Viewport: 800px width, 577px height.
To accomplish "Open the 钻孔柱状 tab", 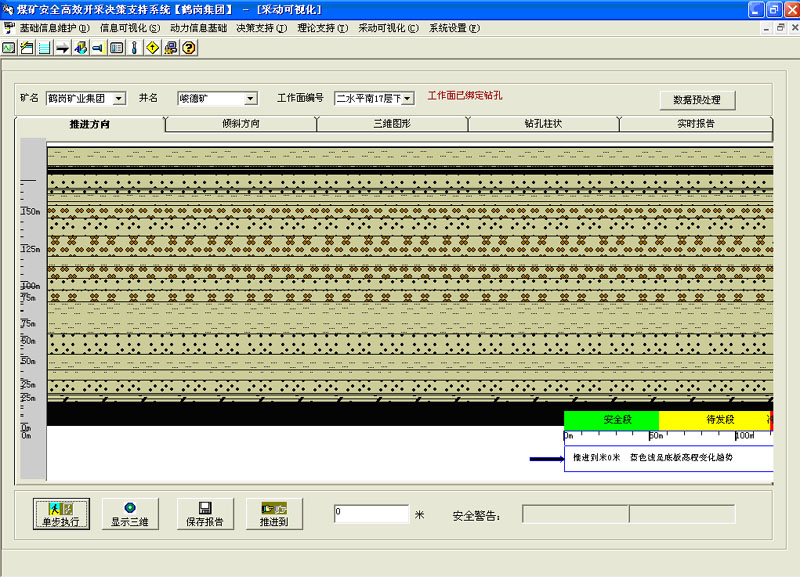I will point(543,124).
